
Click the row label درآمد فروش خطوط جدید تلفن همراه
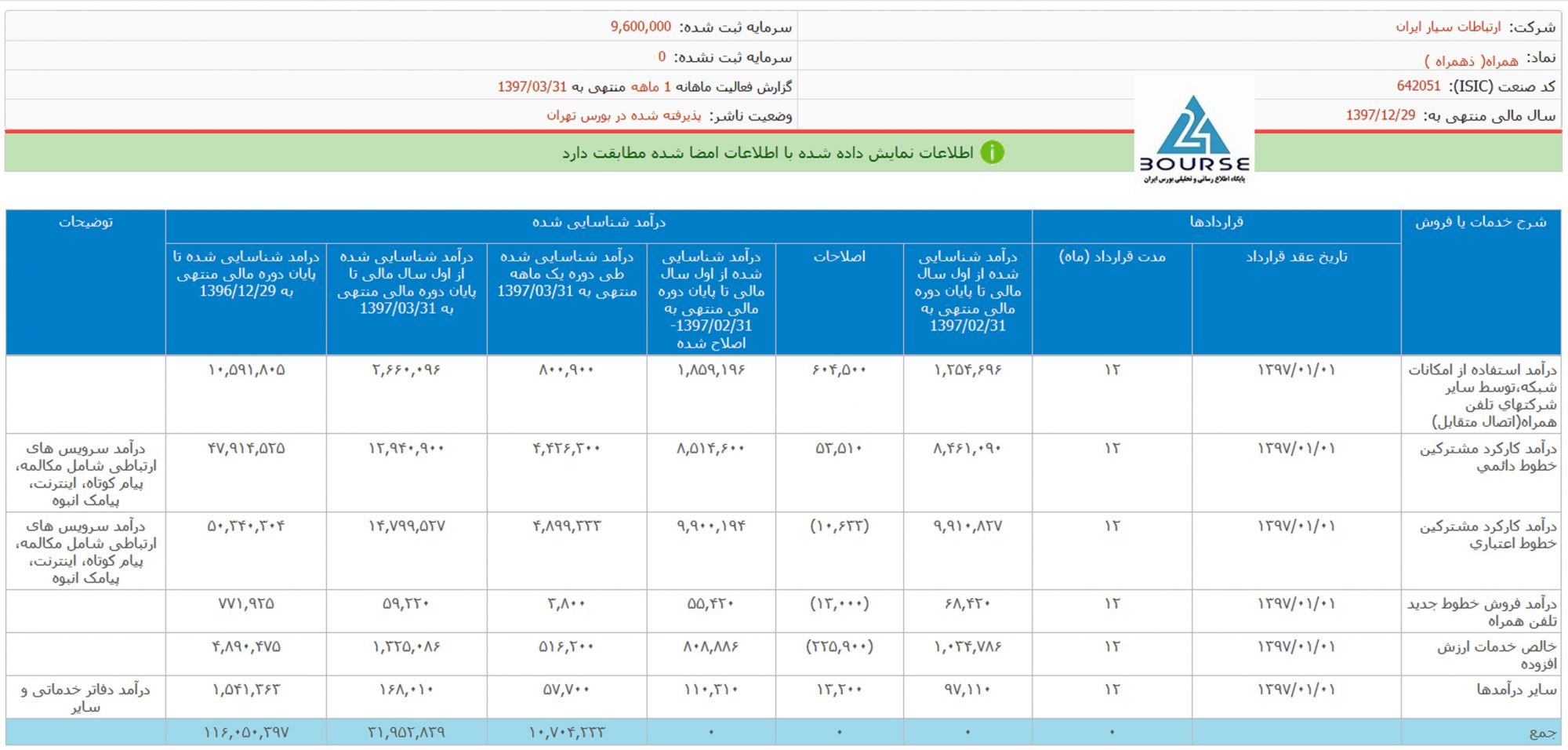coord(1482,612)
